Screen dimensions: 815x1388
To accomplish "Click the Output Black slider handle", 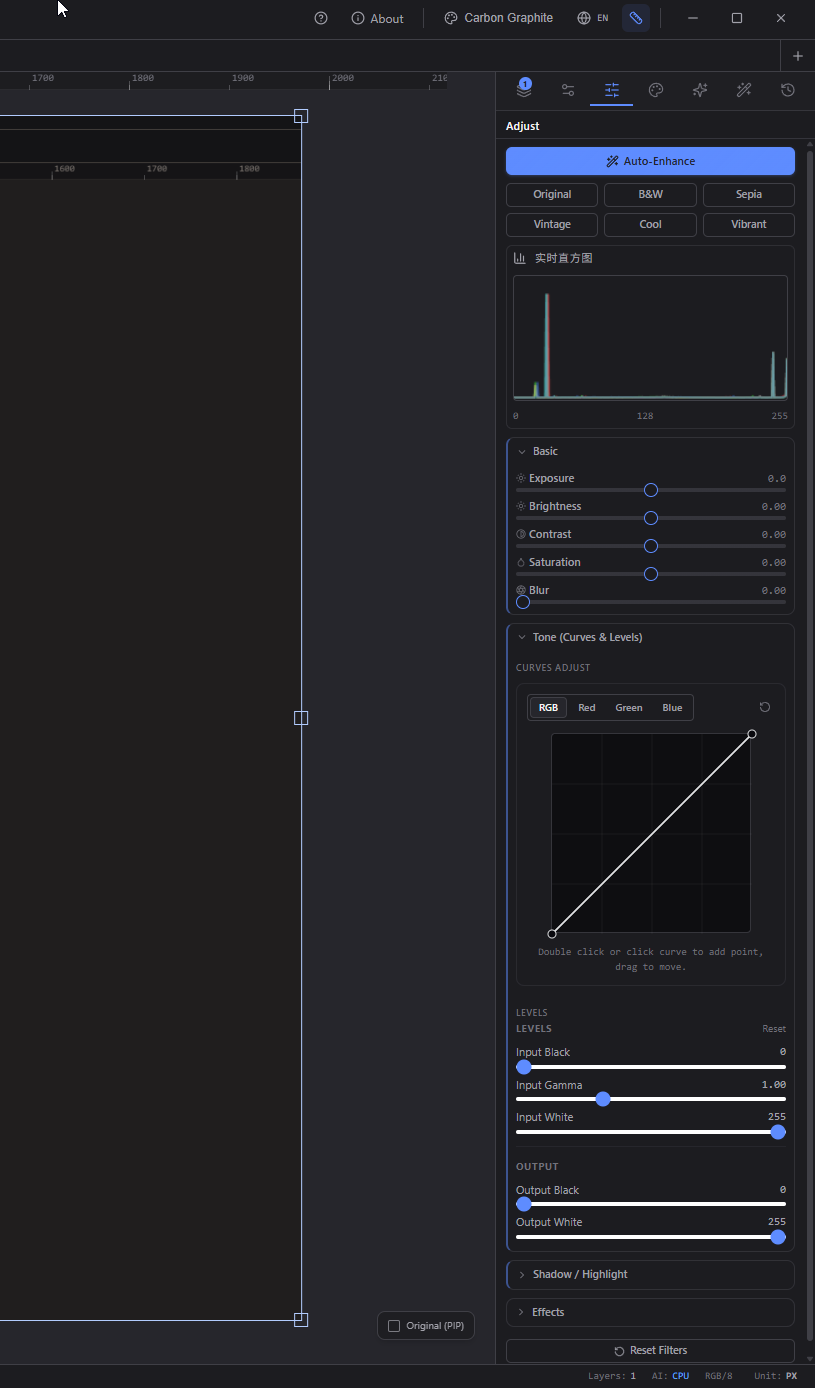I will pos(524,1204).
